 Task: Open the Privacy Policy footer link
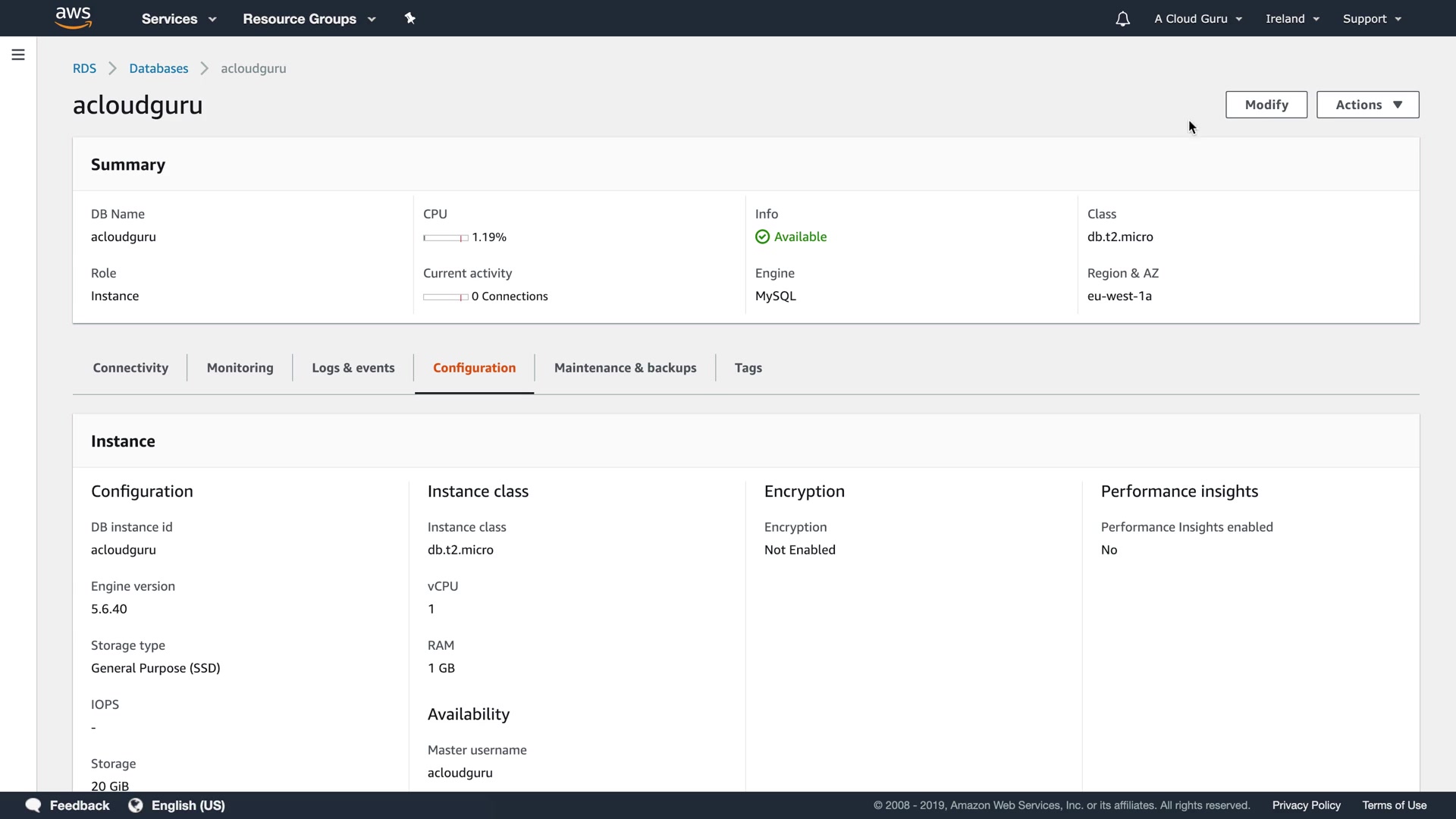[1306, 805]
